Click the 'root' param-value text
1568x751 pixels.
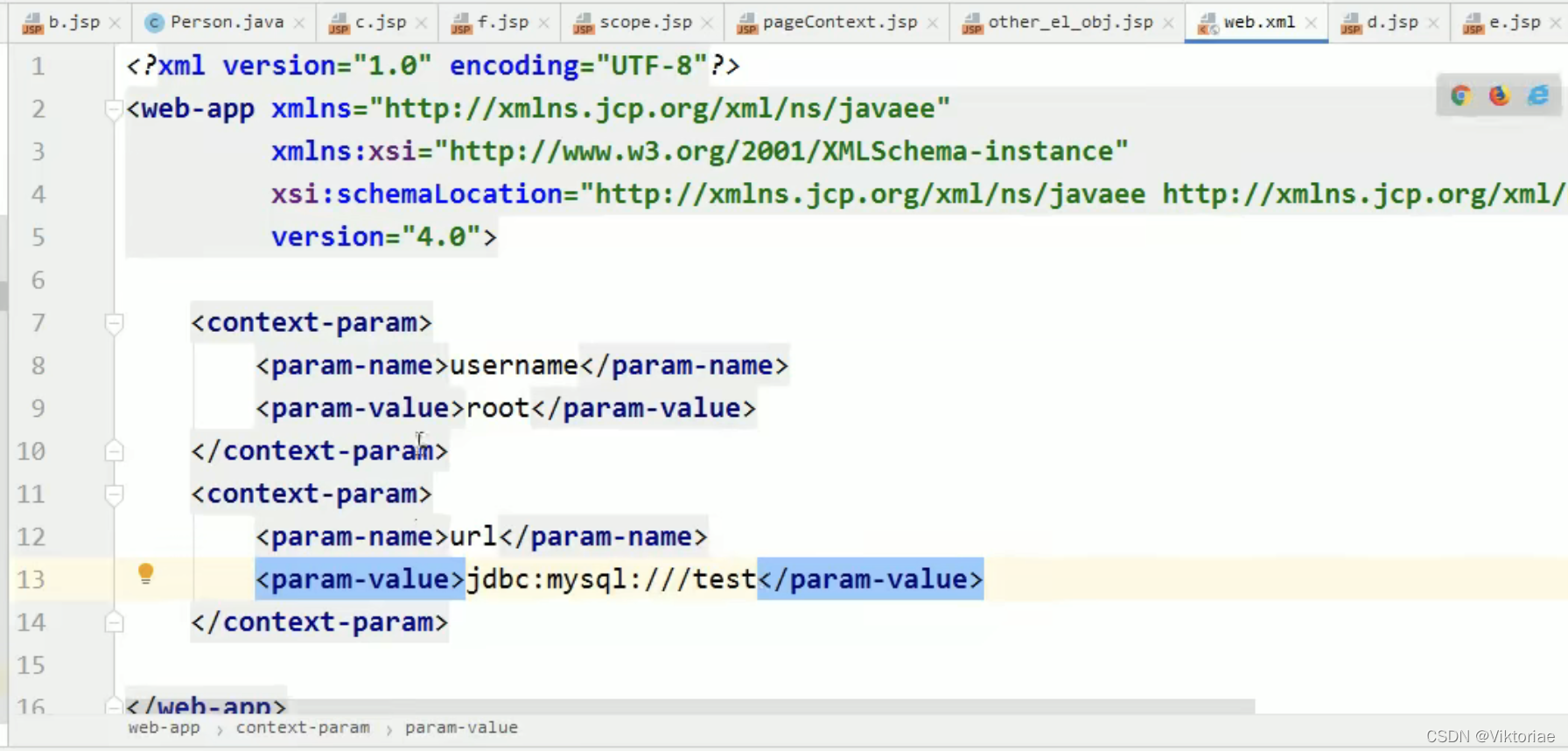498,408
